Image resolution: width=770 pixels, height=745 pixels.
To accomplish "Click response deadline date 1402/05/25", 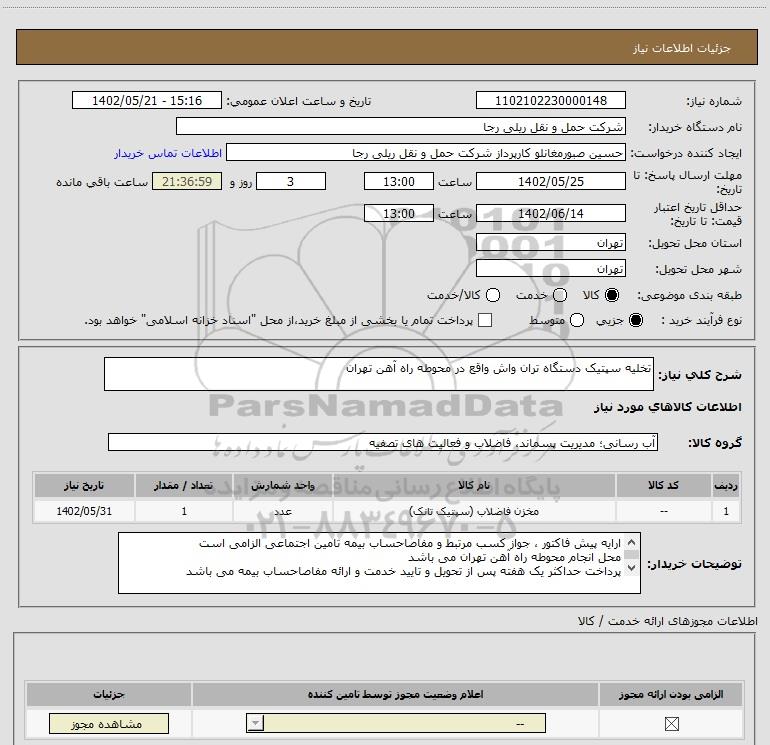I will 550,181.
